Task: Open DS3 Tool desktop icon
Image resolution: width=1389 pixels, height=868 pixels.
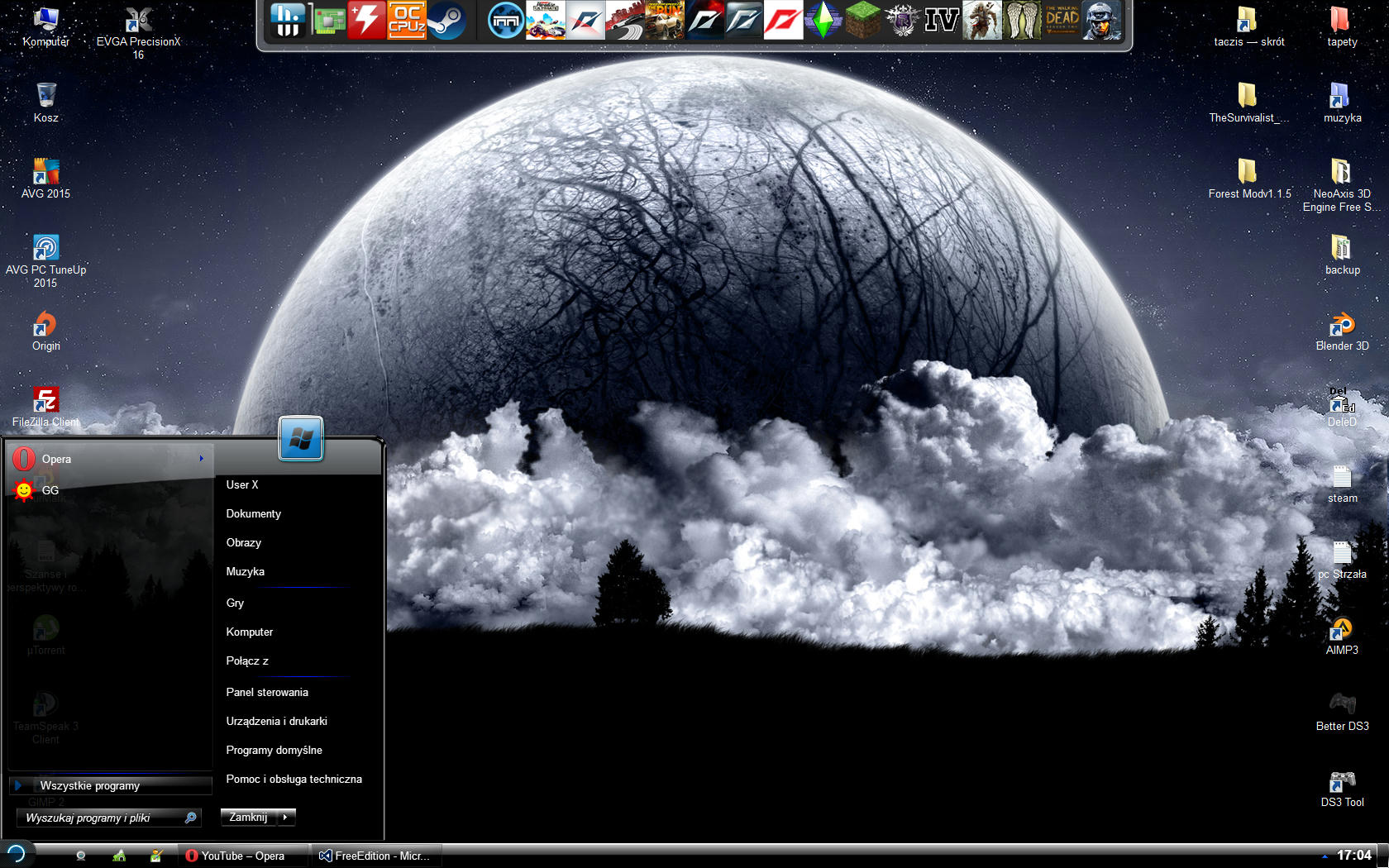Action: (x=1342, y=787)
